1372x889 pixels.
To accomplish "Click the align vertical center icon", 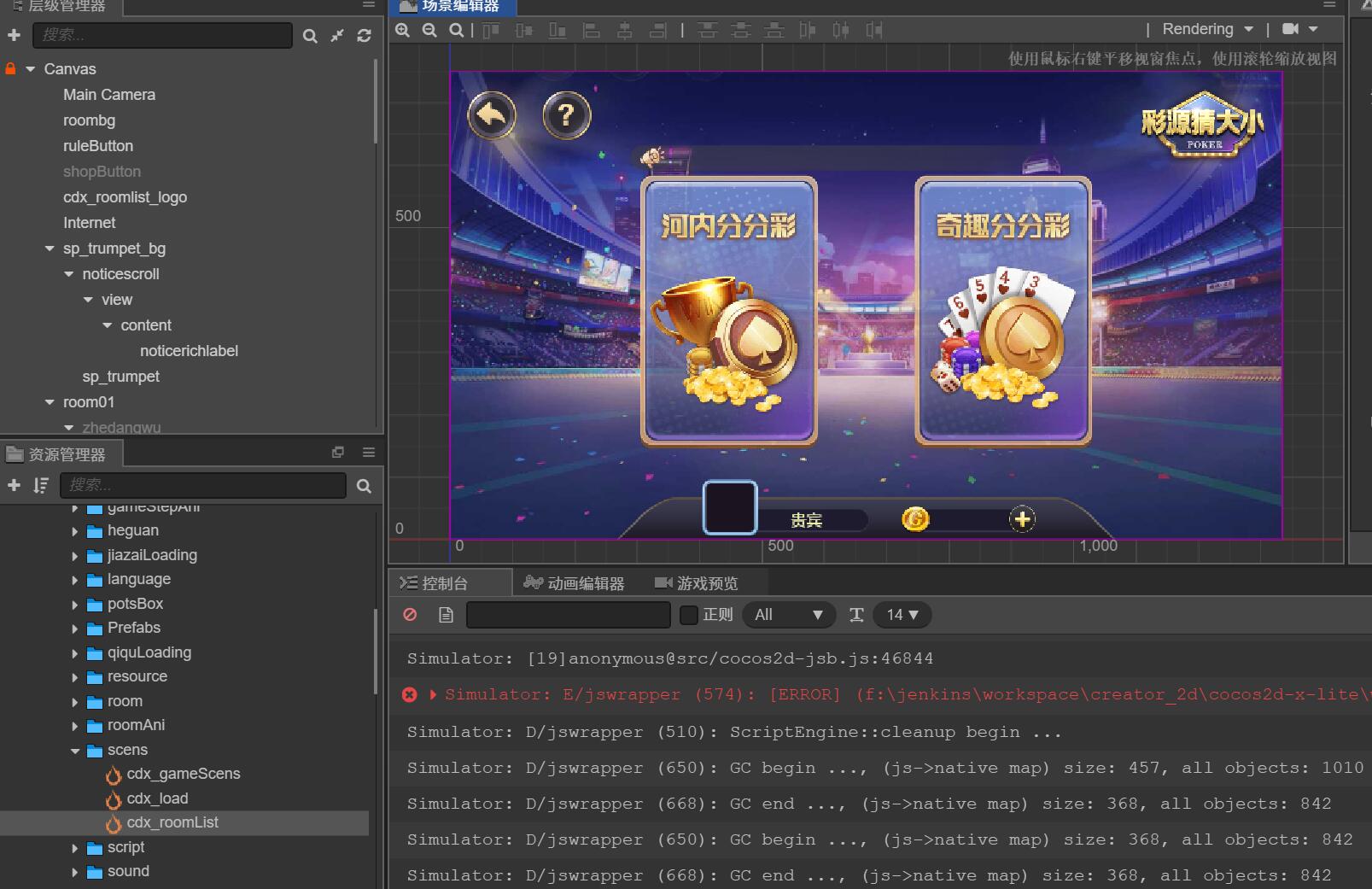I will click(x=524, y=30).
